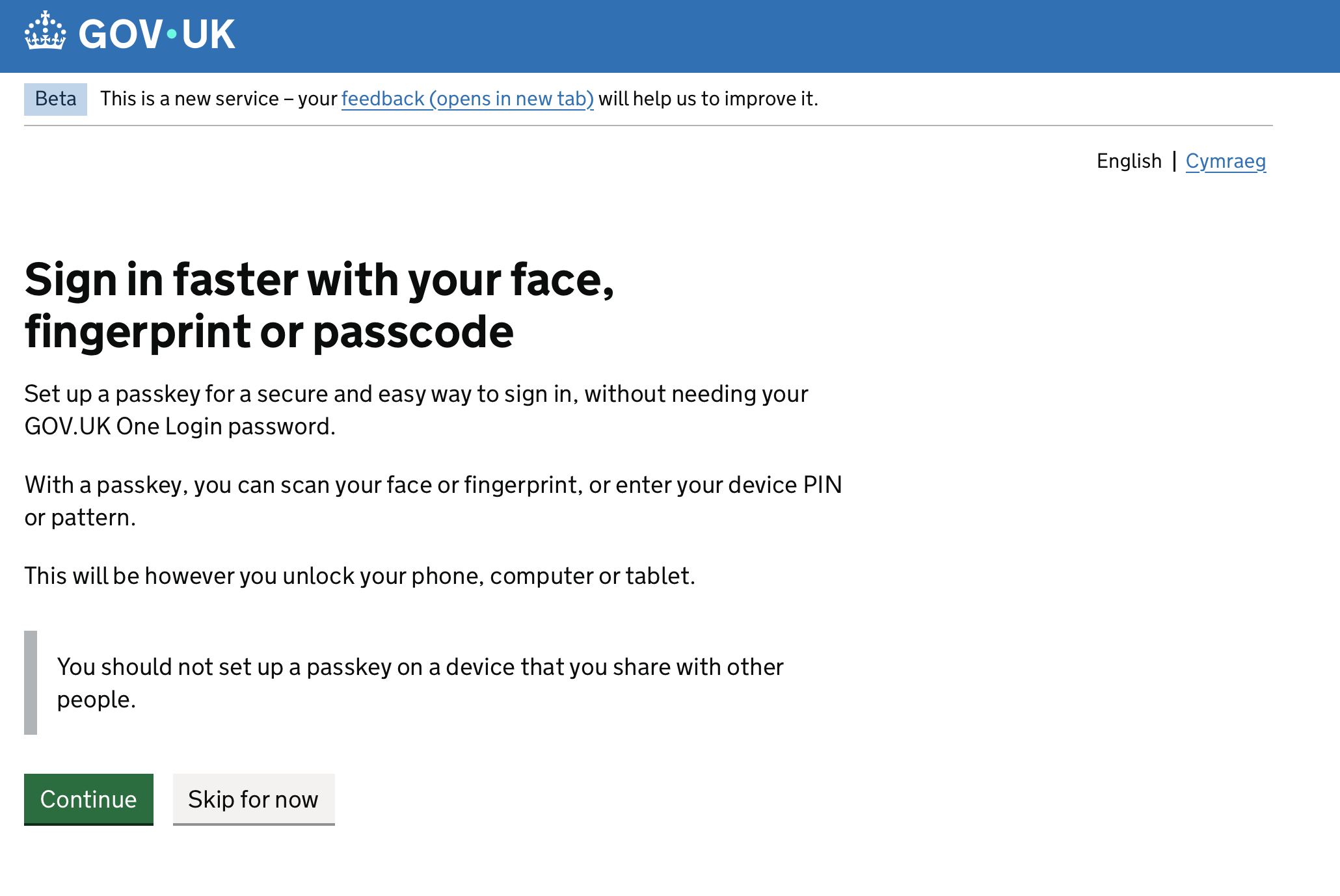
Task: Click the green Continue button
Action: pos(88,799)
